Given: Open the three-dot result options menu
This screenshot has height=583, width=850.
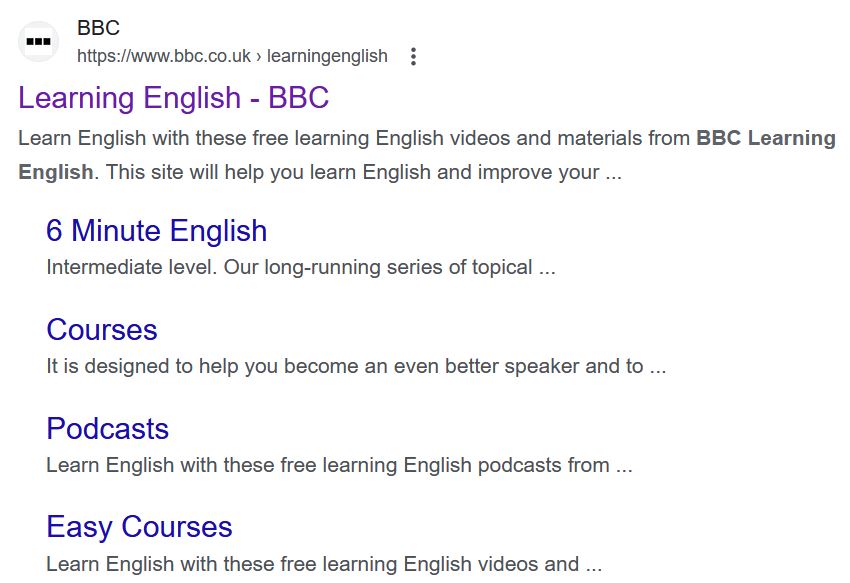Looking at the screenshot, I should coord(413,56).
